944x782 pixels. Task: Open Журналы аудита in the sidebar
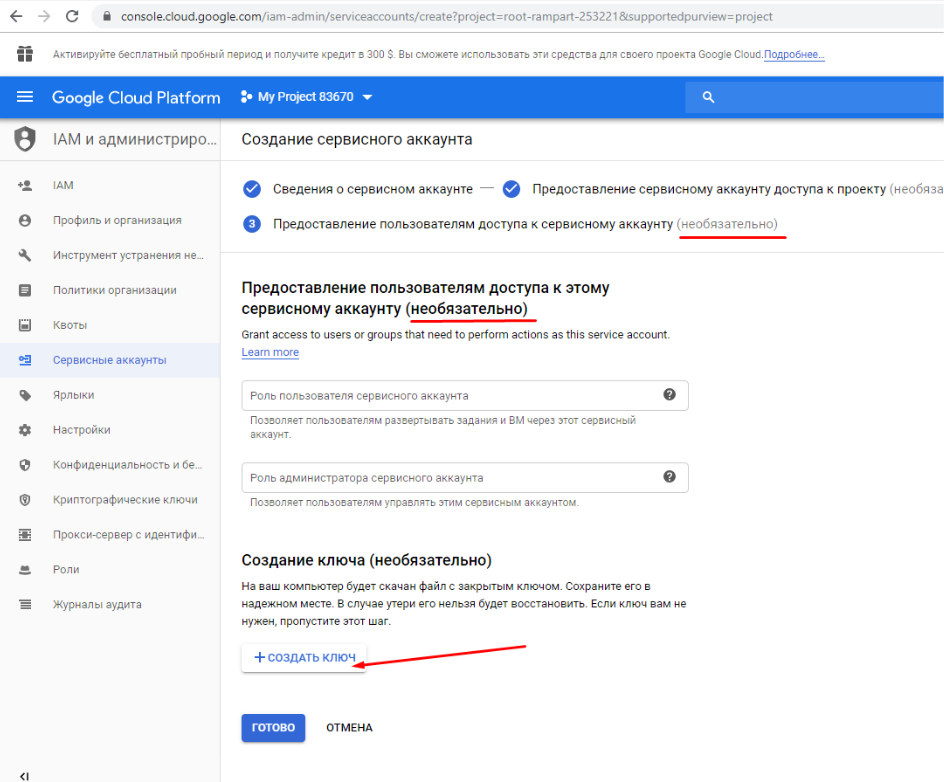(110, 604)
